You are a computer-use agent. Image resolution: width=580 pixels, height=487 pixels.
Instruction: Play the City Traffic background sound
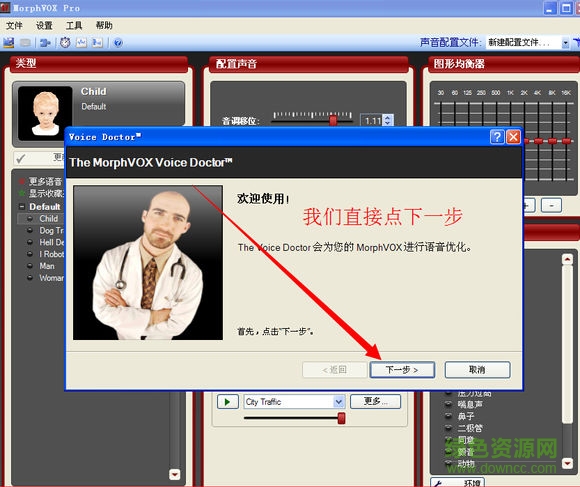pos(227,402)
